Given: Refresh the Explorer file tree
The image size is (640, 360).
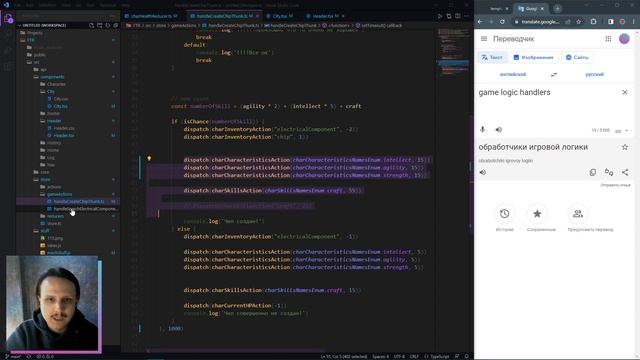Looking at the screenshot, I should click(x=107, y=25).
